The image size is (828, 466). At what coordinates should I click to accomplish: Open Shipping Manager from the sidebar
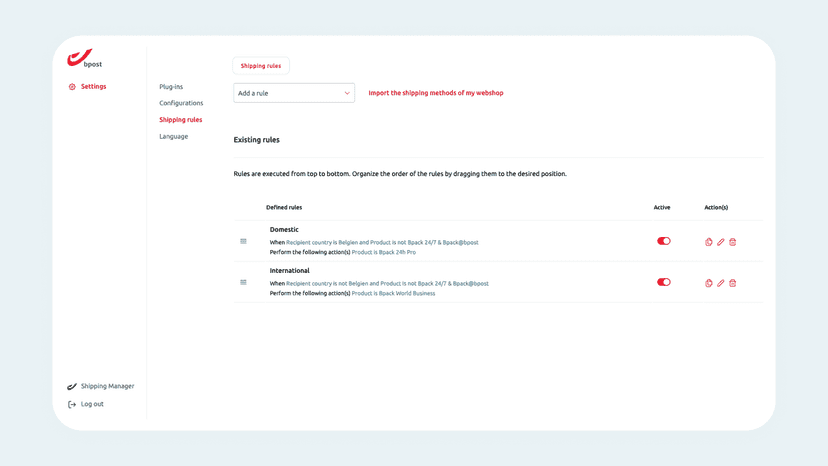point(107,386)
